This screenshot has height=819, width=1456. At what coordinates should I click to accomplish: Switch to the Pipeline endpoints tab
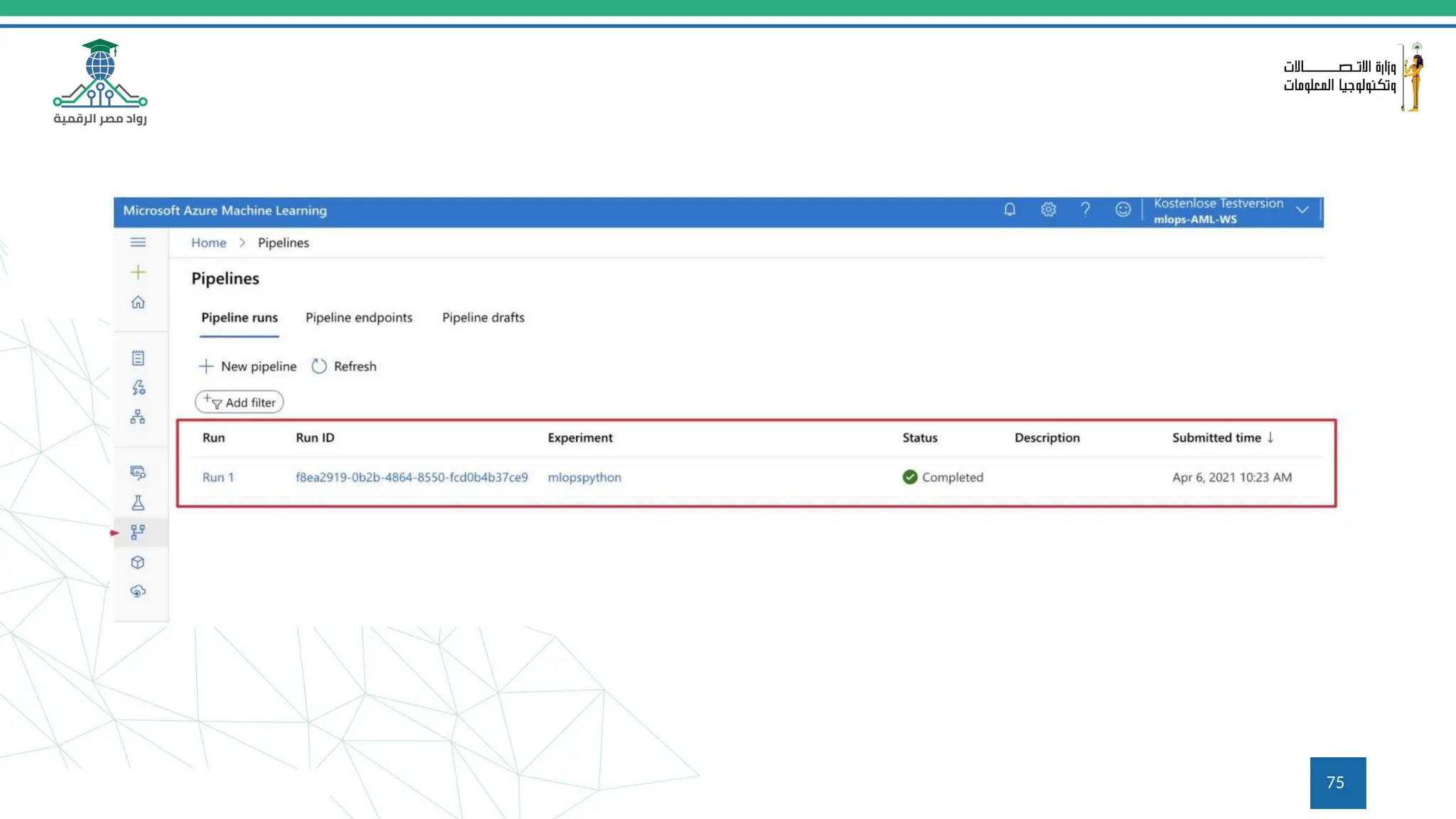359,318
